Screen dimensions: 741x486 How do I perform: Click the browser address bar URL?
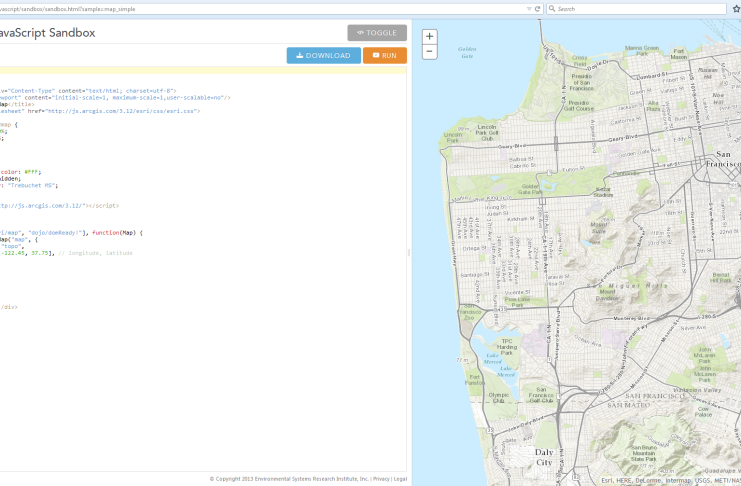[68, 9]
